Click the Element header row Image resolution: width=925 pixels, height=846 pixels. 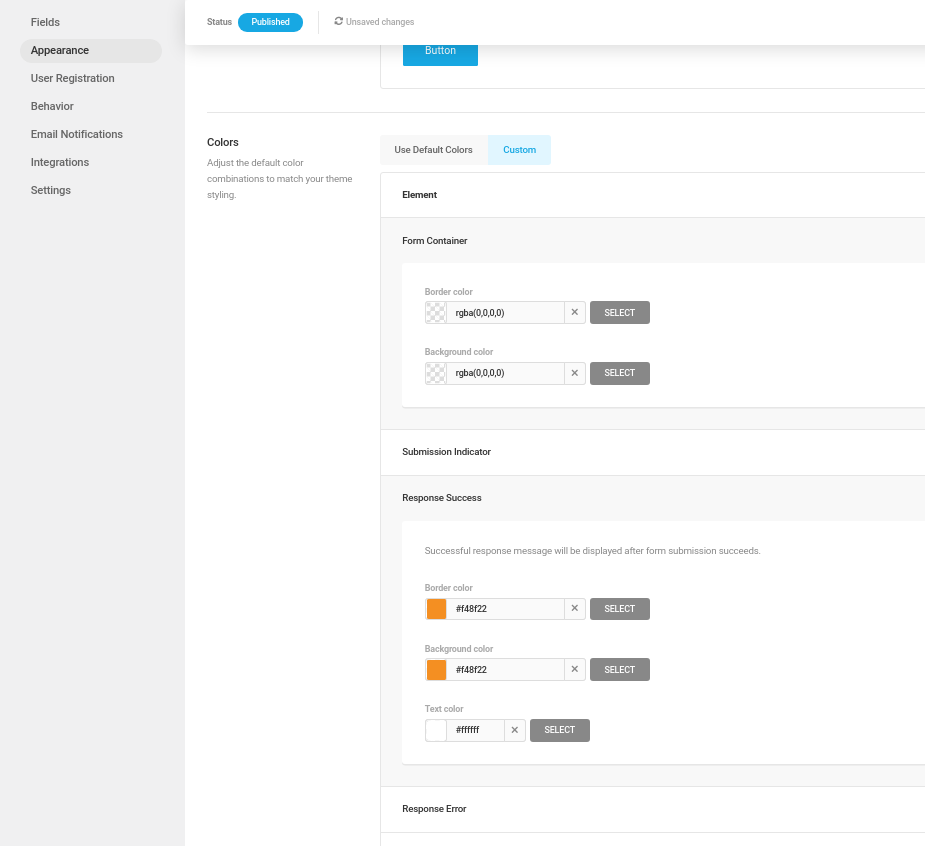click(652, 195)
